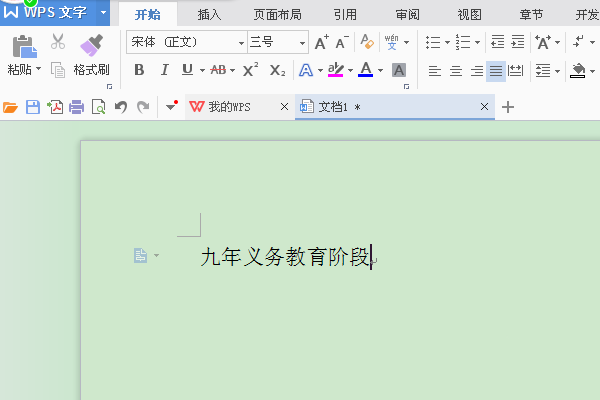Switch to the 视图 ribbon tab

pyautogui.click(x=470, y=15)
